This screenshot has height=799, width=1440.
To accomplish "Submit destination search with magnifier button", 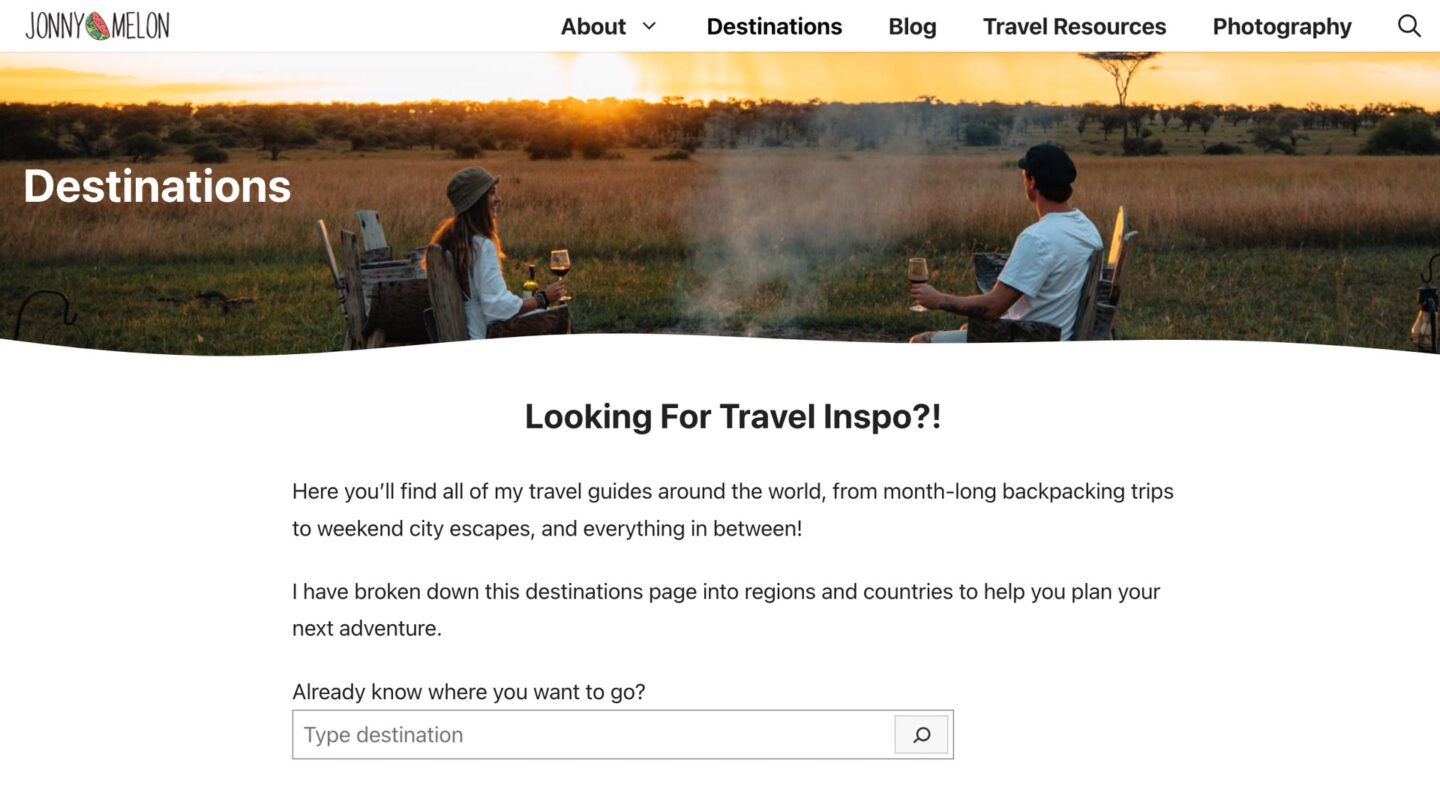I will point(921,735).
